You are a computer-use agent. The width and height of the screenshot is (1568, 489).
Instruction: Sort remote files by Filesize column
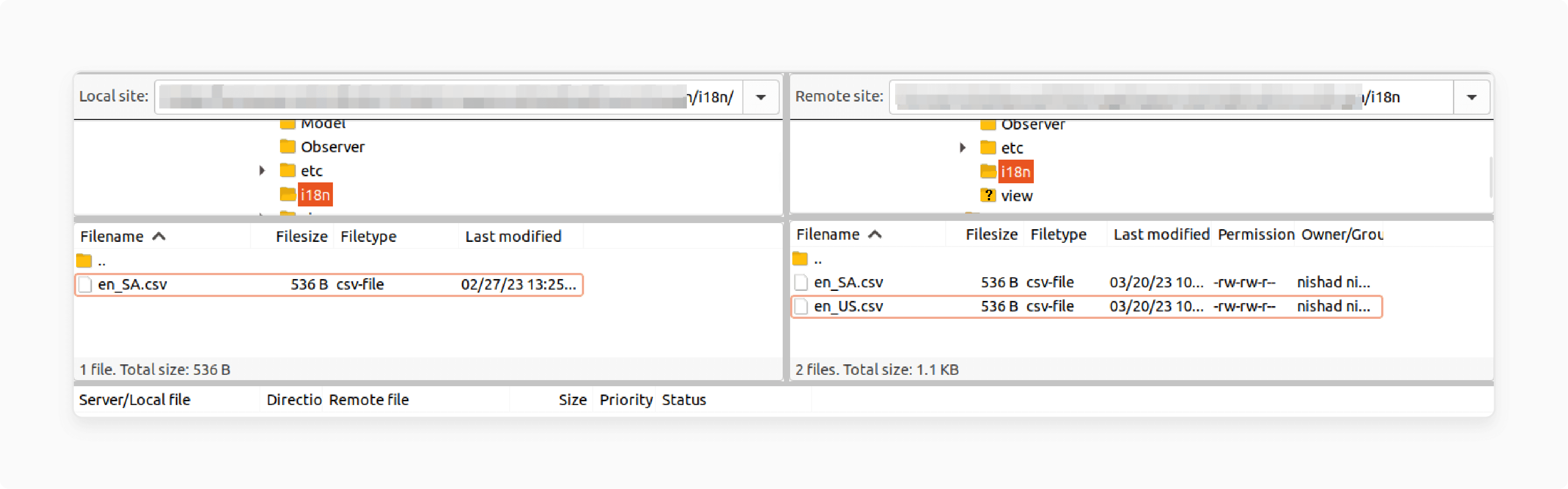coord(984,235)
